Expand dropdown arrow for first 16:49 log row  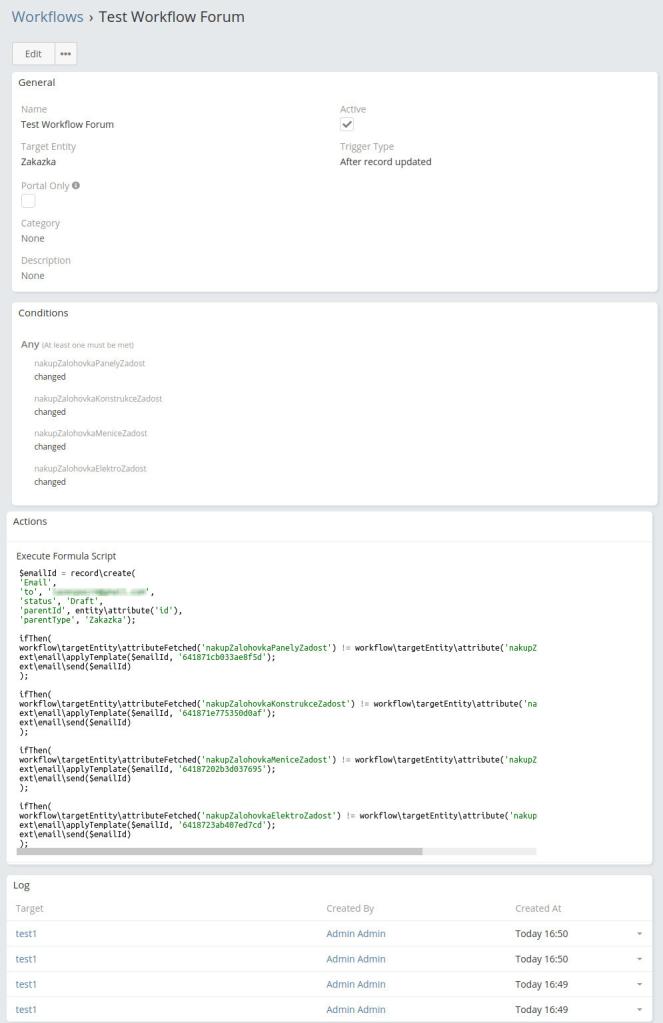tap(640, 984)
